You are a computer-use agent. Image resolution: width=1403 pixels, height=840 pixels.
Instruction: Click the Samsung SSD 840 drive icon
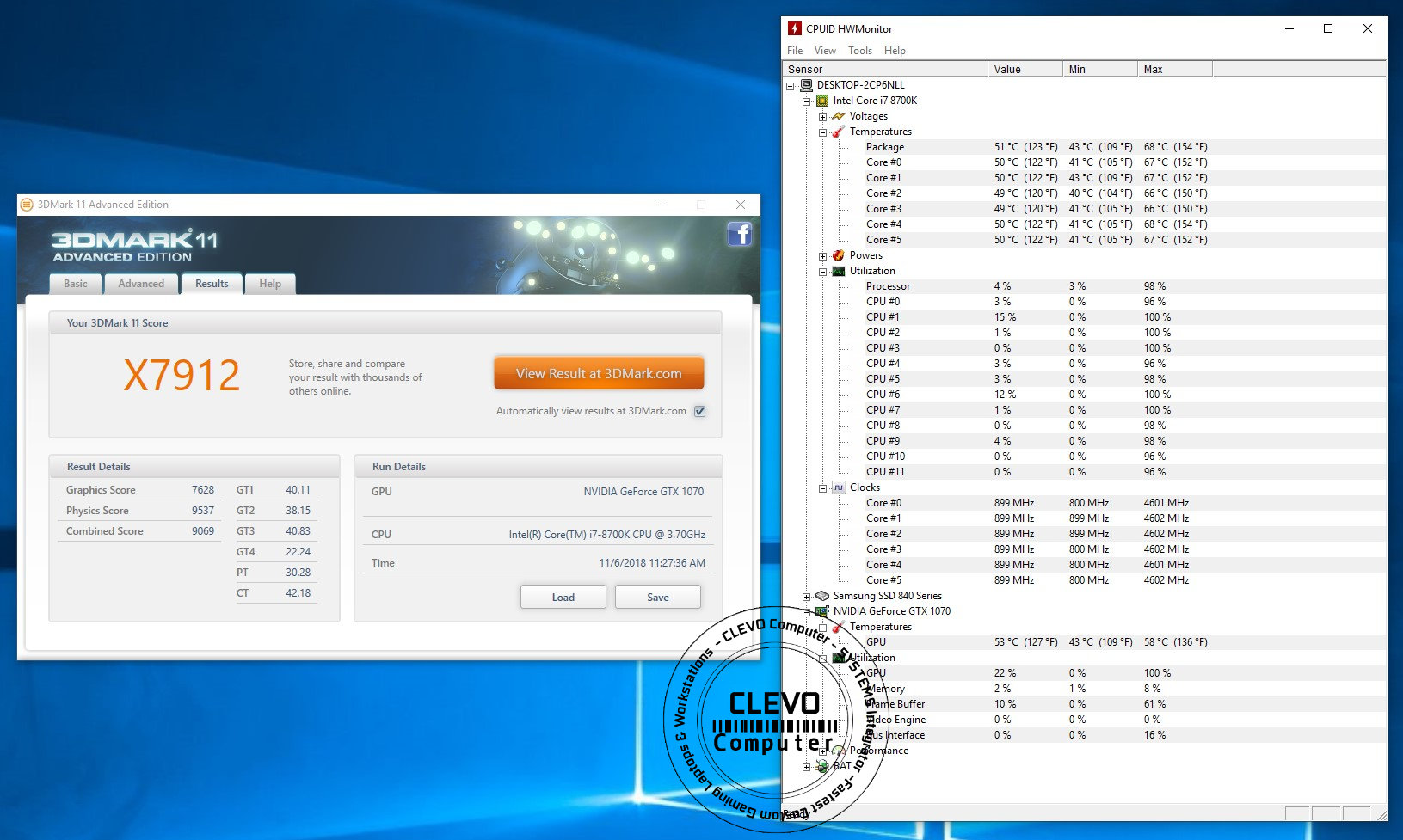[x=822, y=596]
